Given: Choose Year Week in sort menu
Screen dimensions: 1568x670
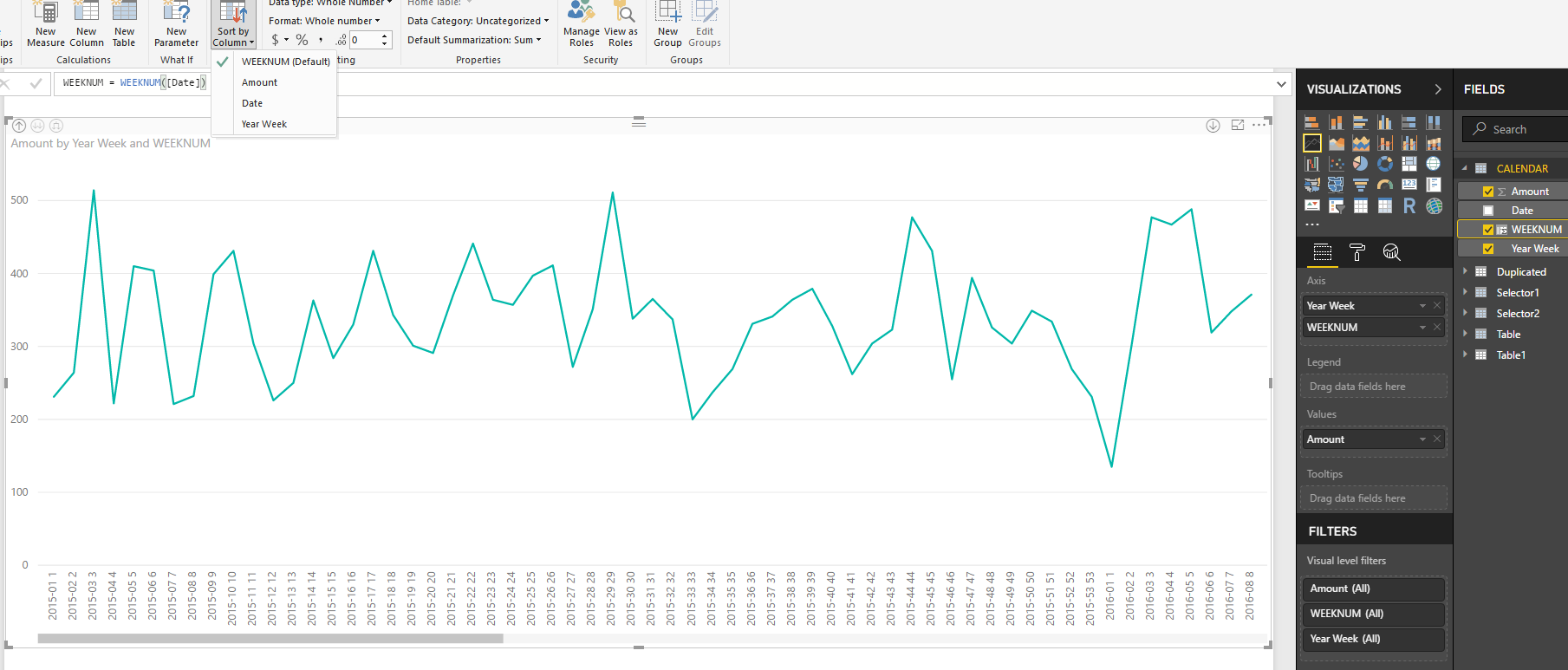Looking at the screenshot, I should click(x=264, y=124).
